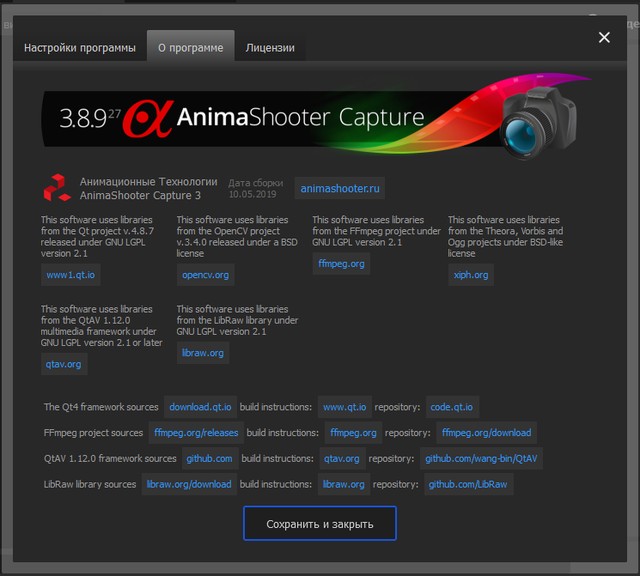Open the code.qt.io repository link

[x=452, y=407]
